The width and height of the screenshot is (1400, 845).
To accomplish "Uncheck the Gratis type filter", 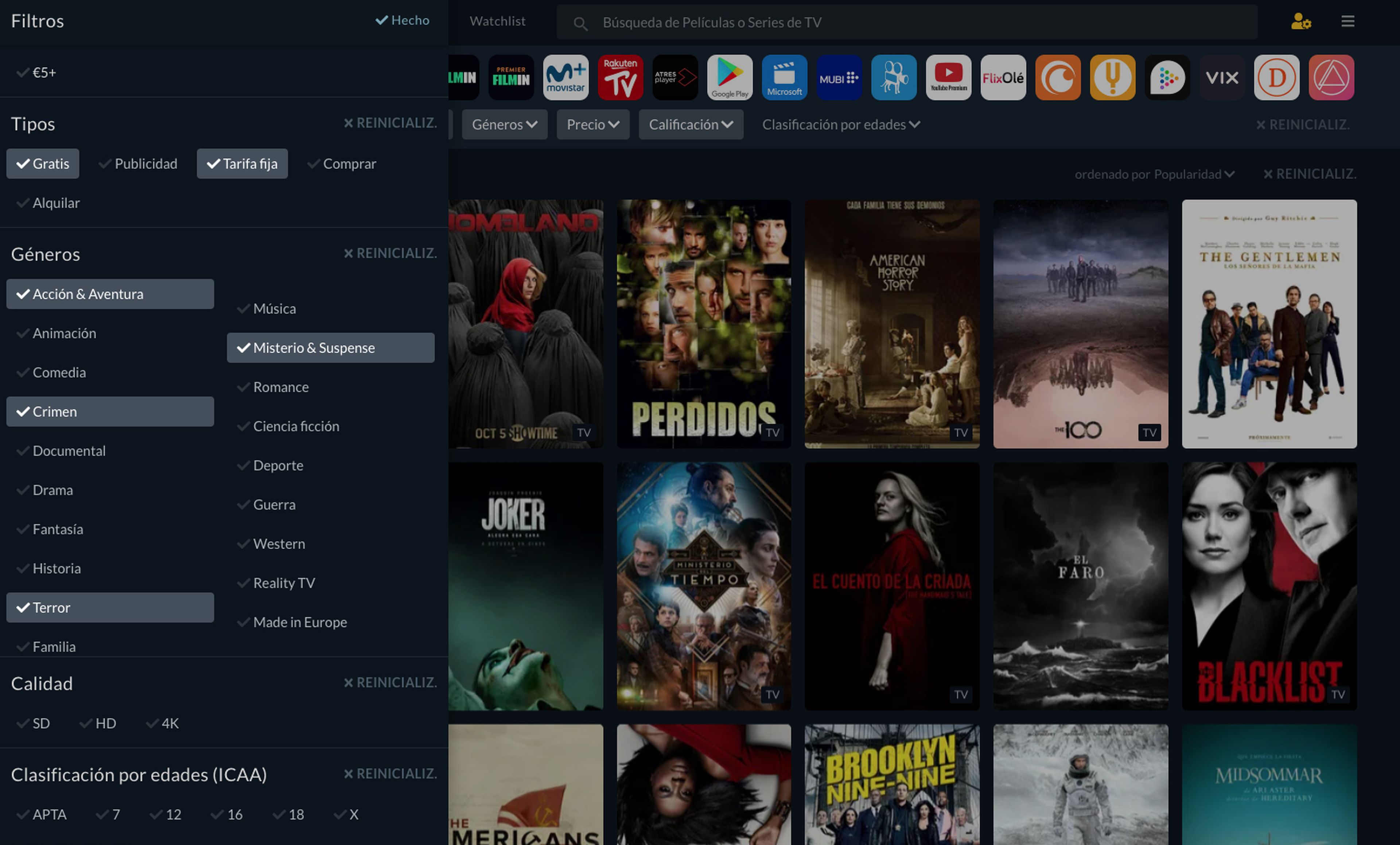I will [x=43, y=164].
